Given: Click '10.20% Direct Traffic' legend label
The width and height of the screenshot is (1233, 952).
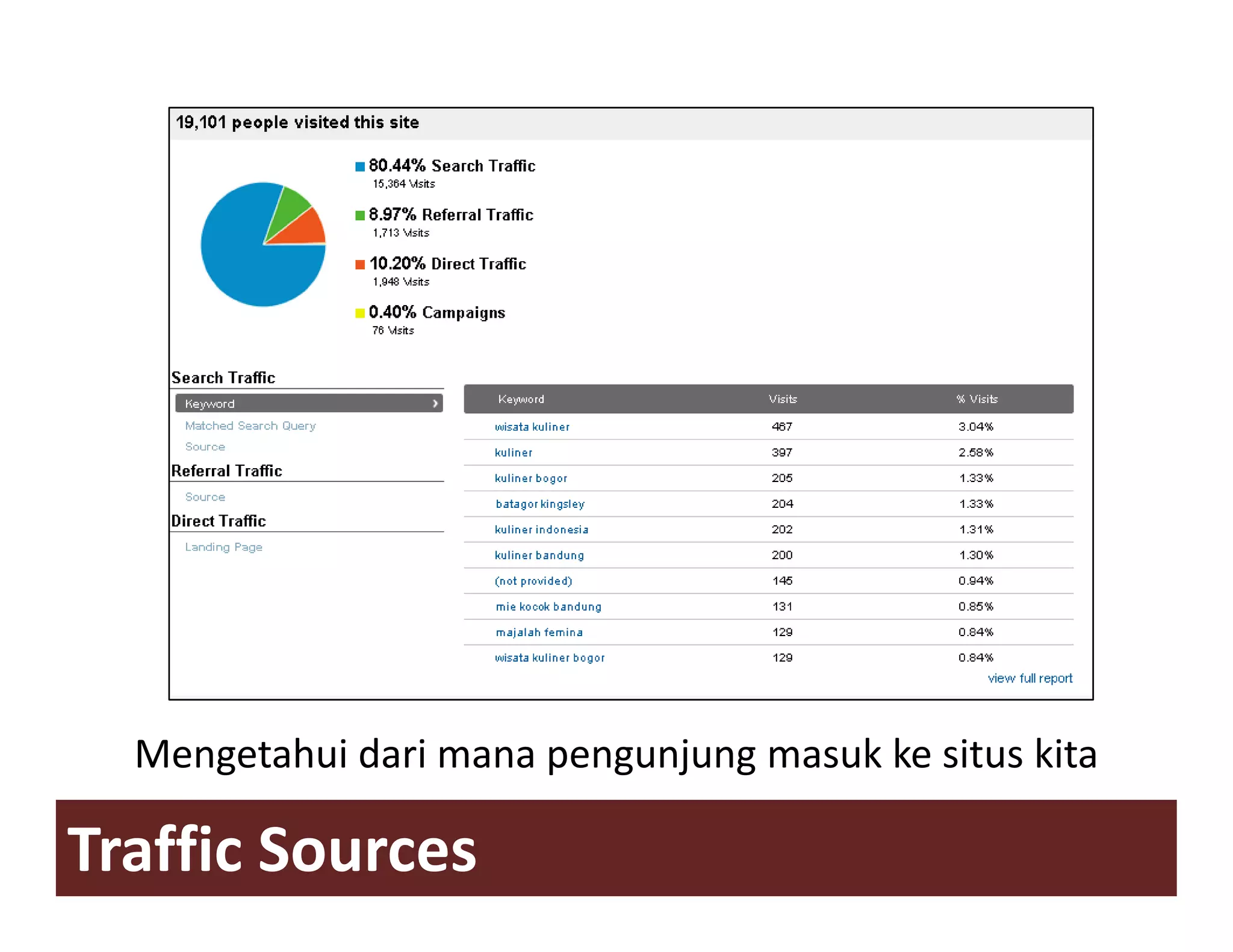Looking at the screenshot, I should click(448, 264).
